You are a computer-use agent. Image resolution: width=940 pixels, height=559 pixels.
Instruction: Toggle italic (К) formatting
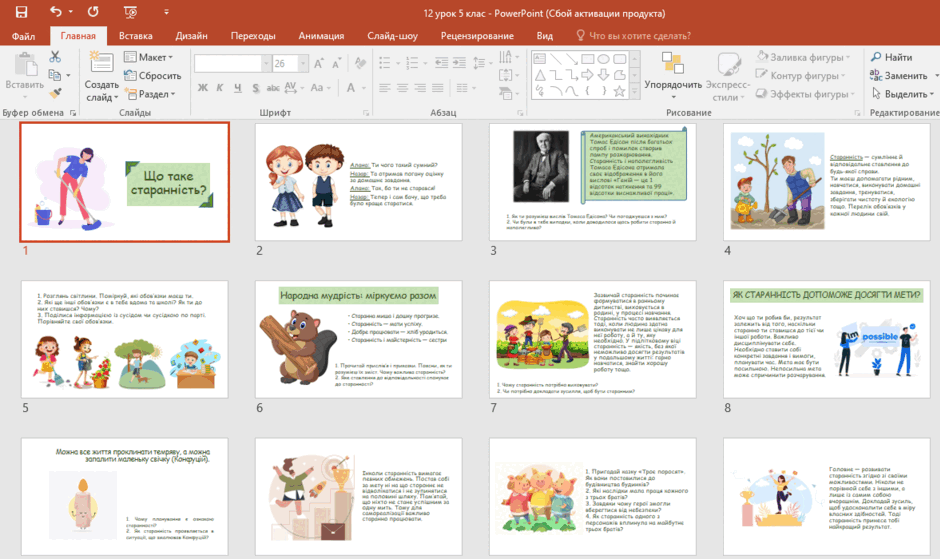coord(220,88)
